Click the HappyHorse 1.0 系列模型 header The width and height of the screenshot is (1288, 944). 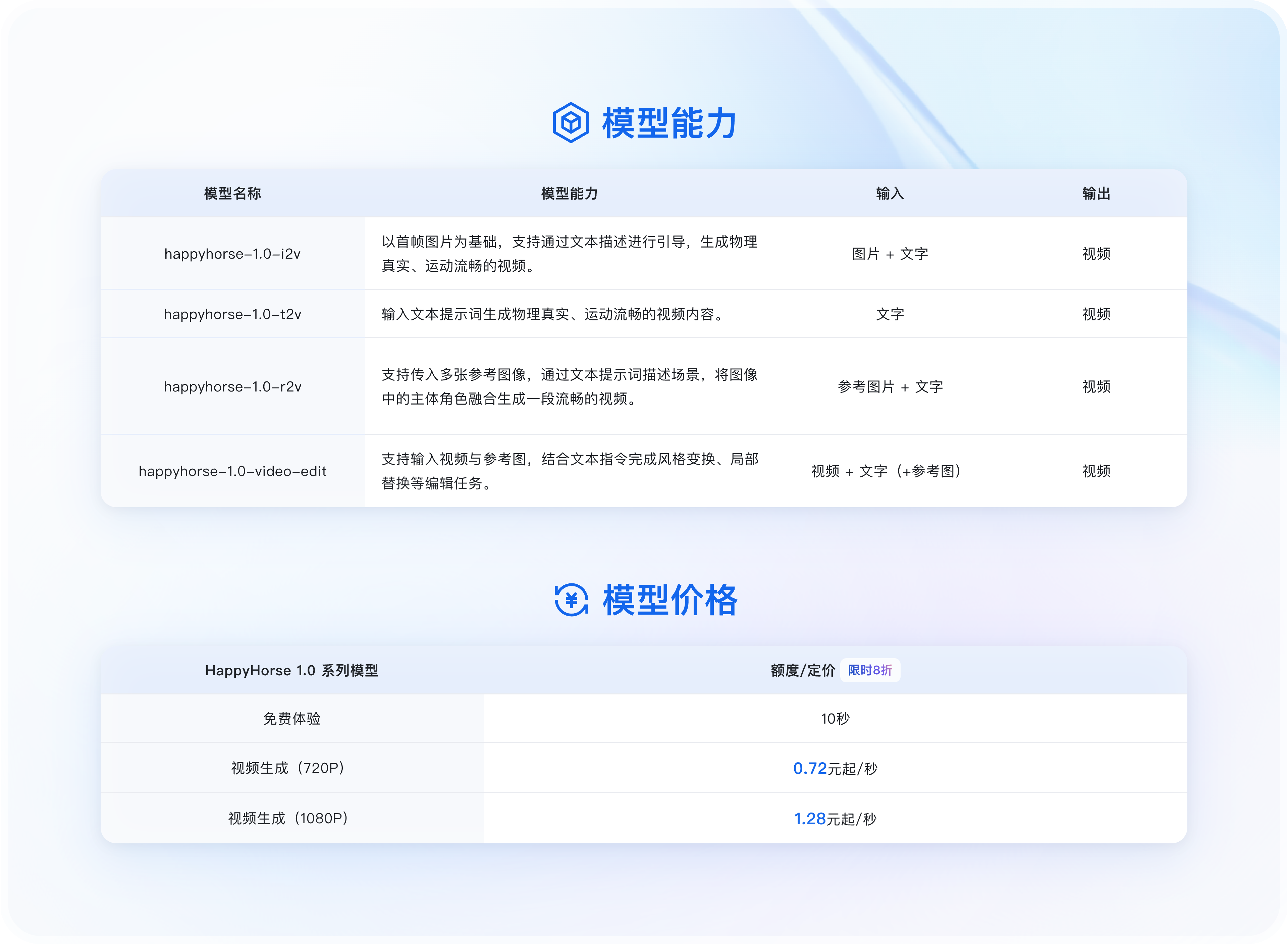(292, 670)
